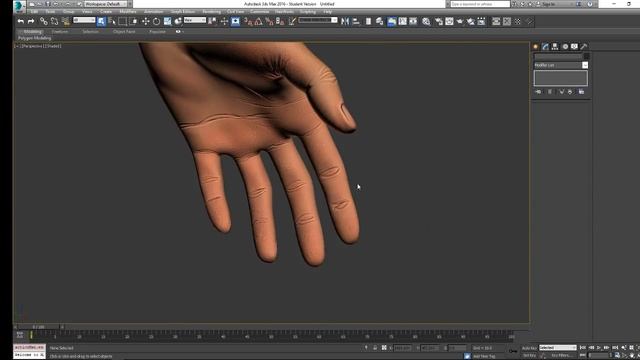Toggle the Percent Snap icon
This screenshot has height=360, width=640.
click(269, 21)
